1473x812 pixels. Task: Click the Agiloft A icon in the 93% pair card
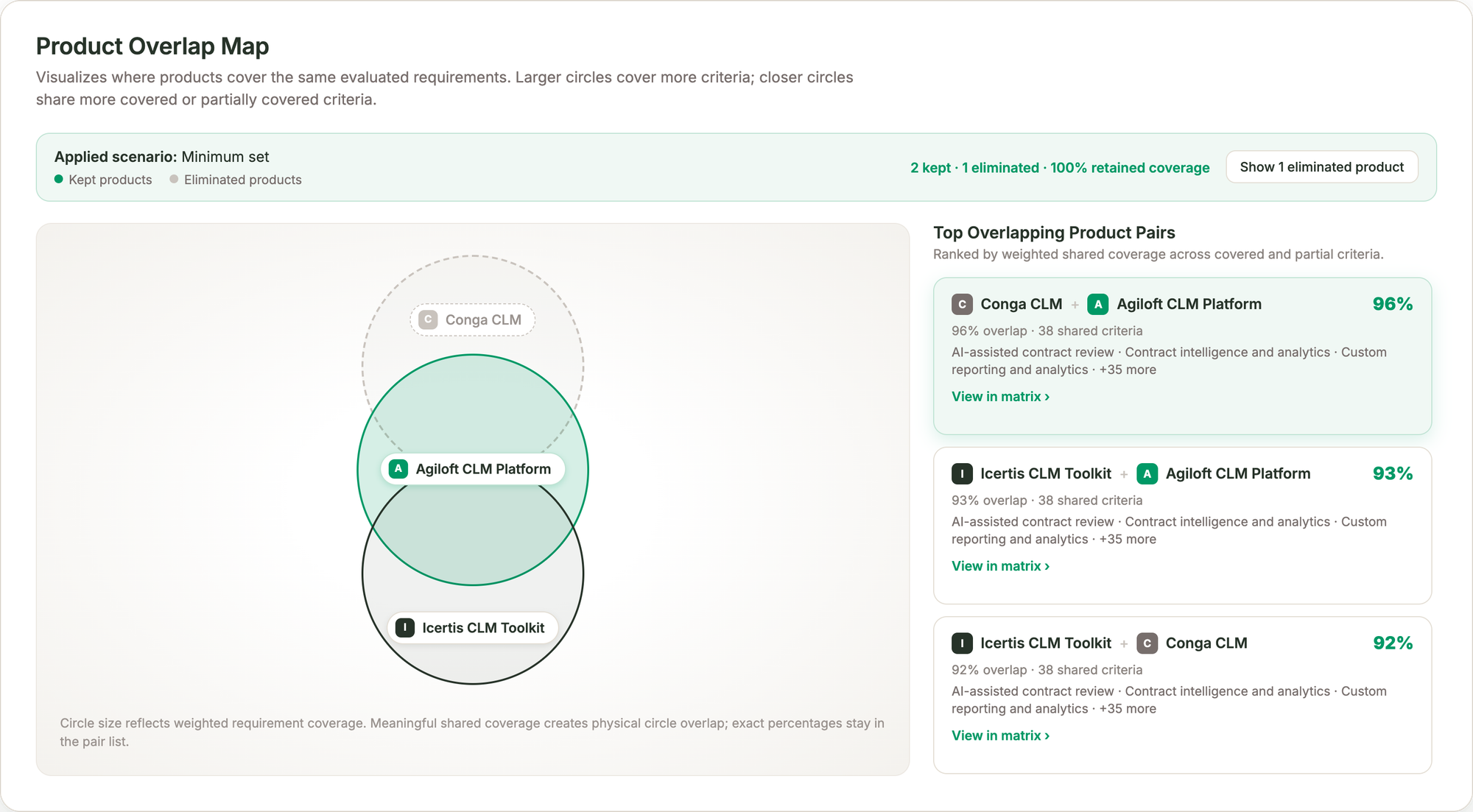(x=1147, y=473)
